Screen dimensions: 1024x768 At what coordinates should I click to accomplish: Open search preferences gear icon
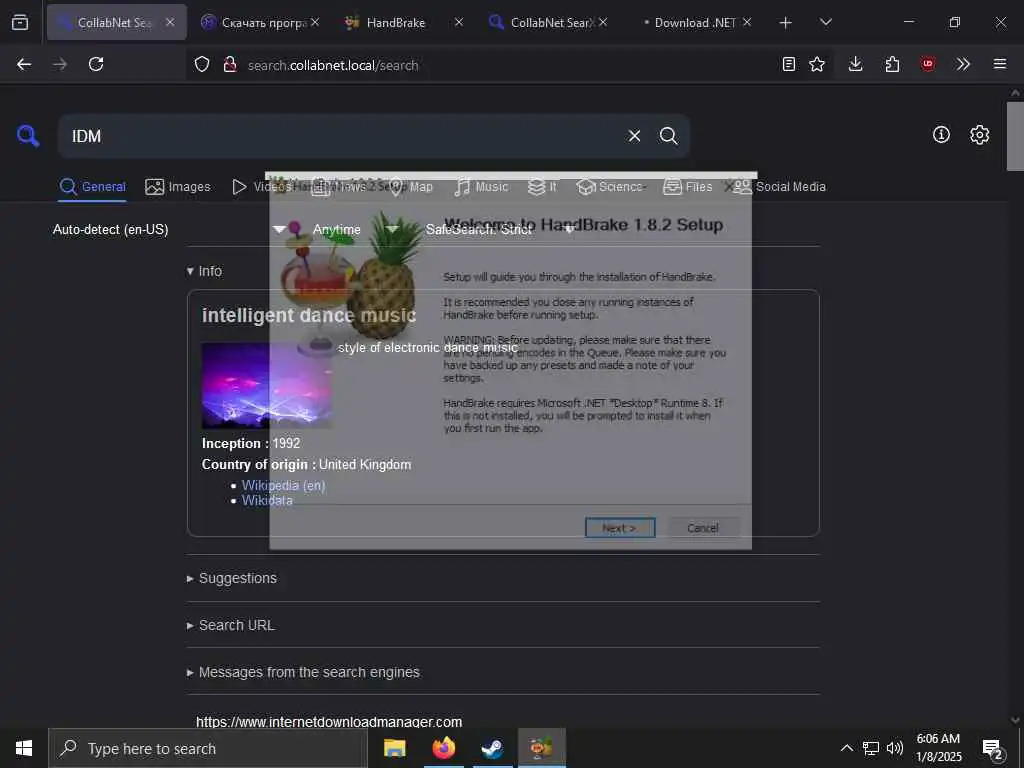[980, 135]
